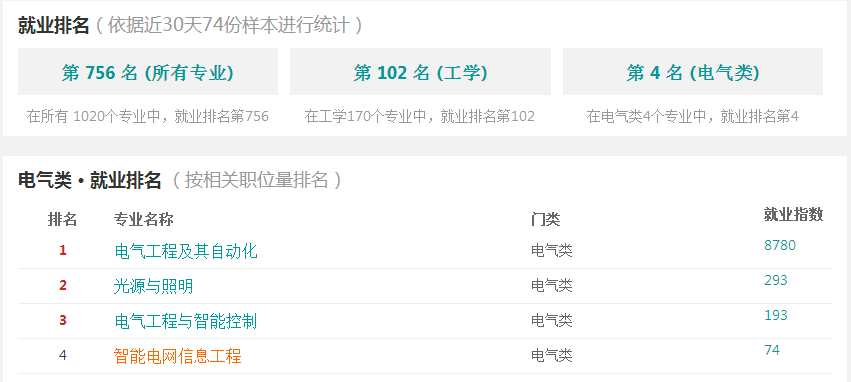Click the employment index value 8780
Viewport: 851px width, 382px height.
tap(779, 245)
